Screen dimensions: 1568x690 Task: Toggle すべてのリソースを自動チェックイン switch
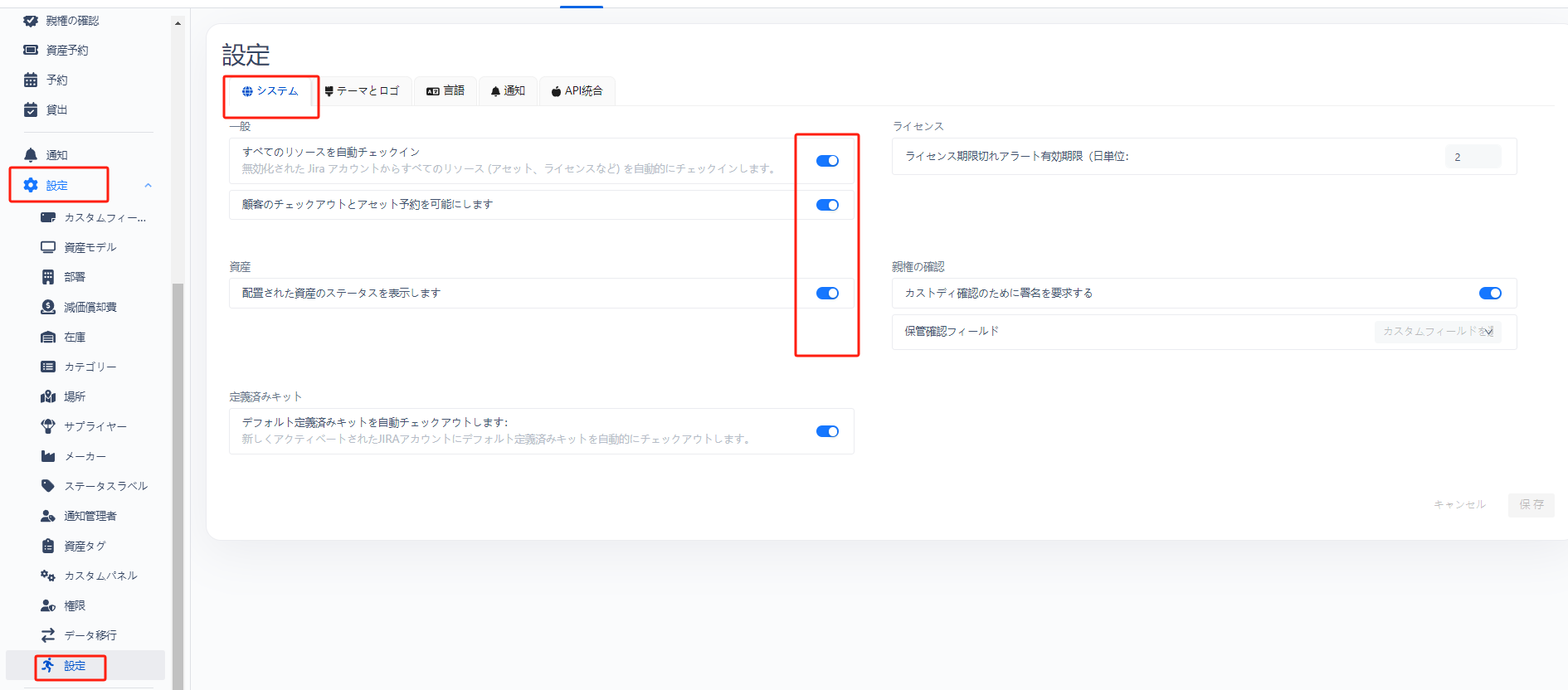[827, 161]
